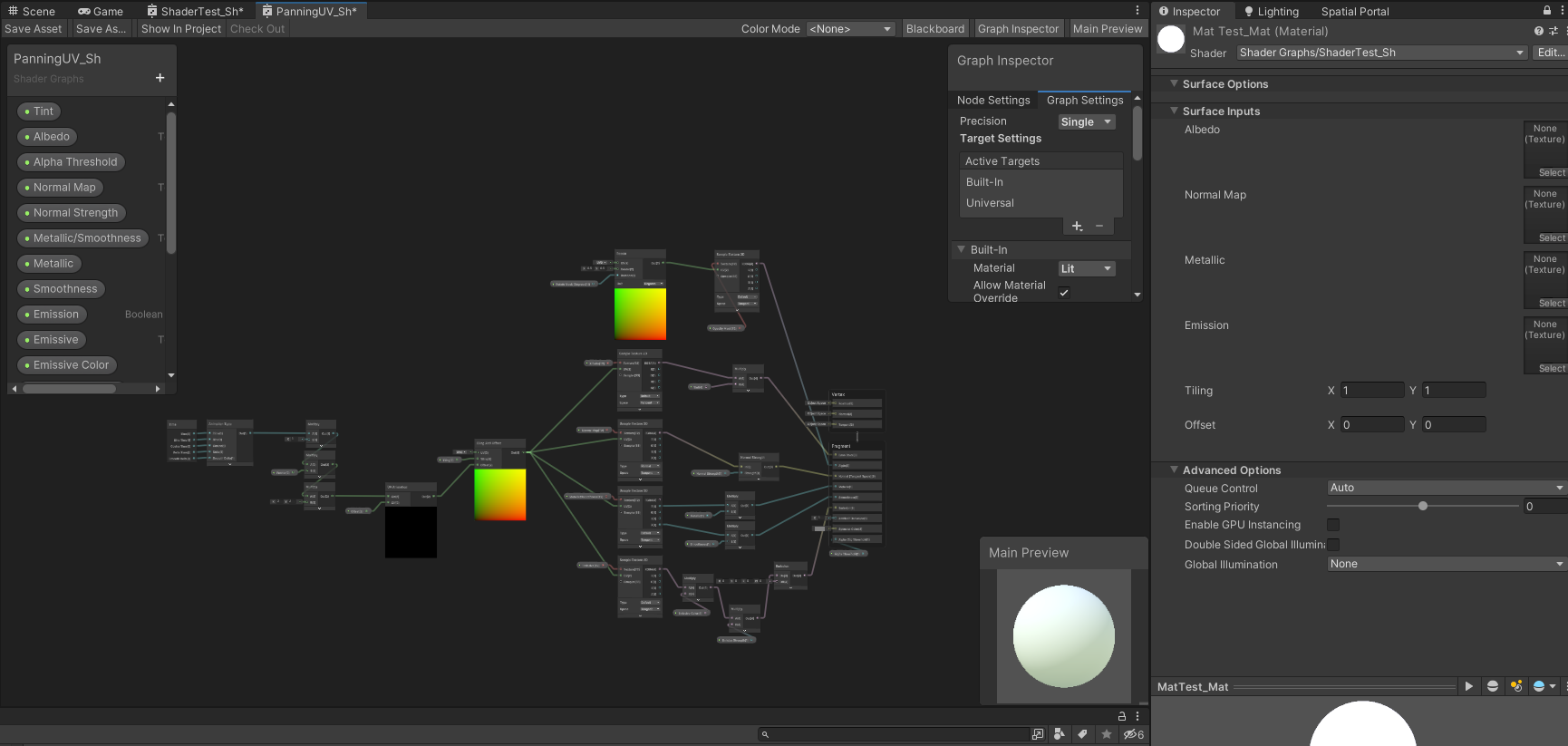Add an active target with plus button
Screen dimensions: 1568x746
1077,226
